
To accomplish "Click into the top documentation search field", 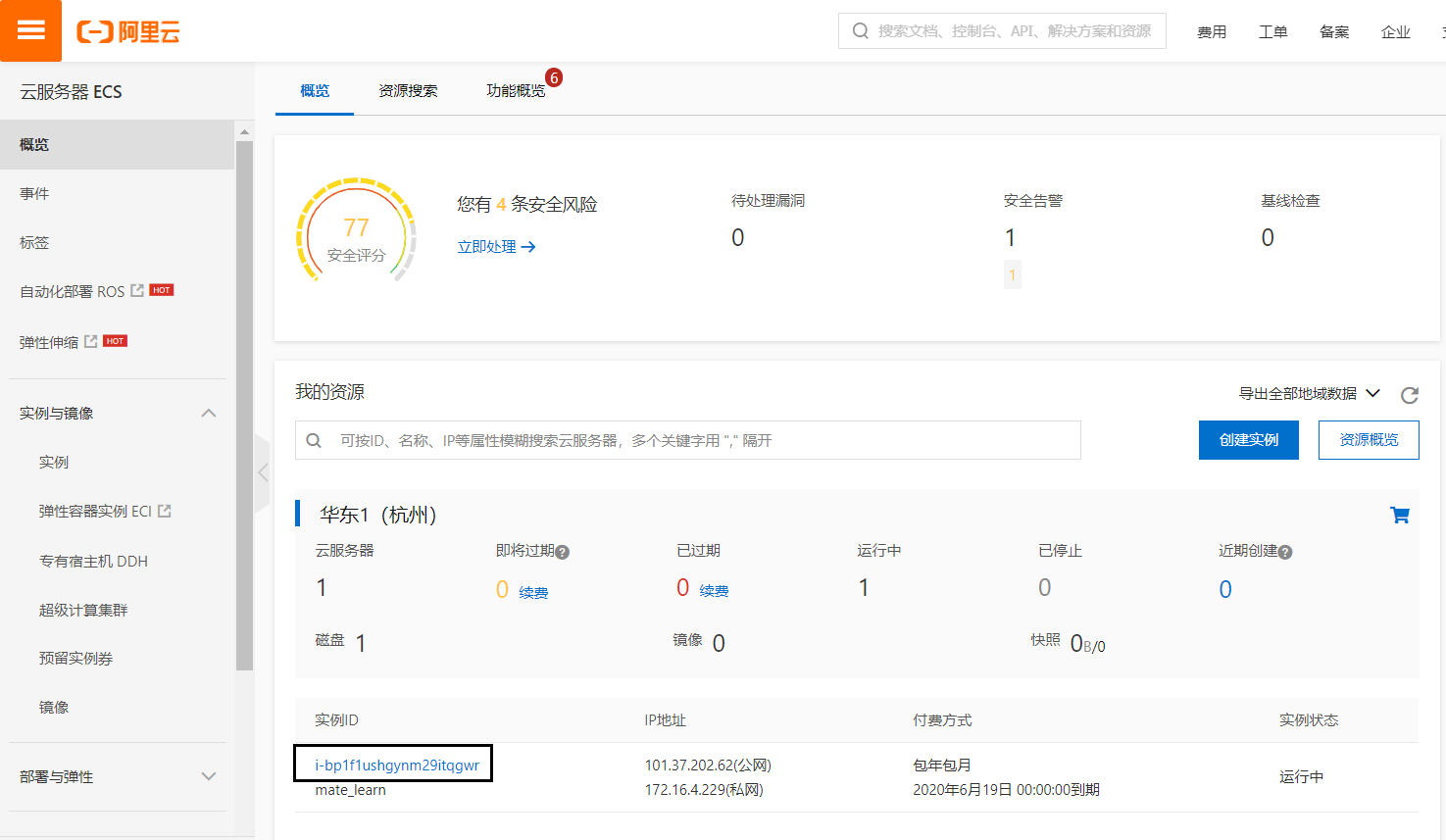I will (x=1002, y=30).
